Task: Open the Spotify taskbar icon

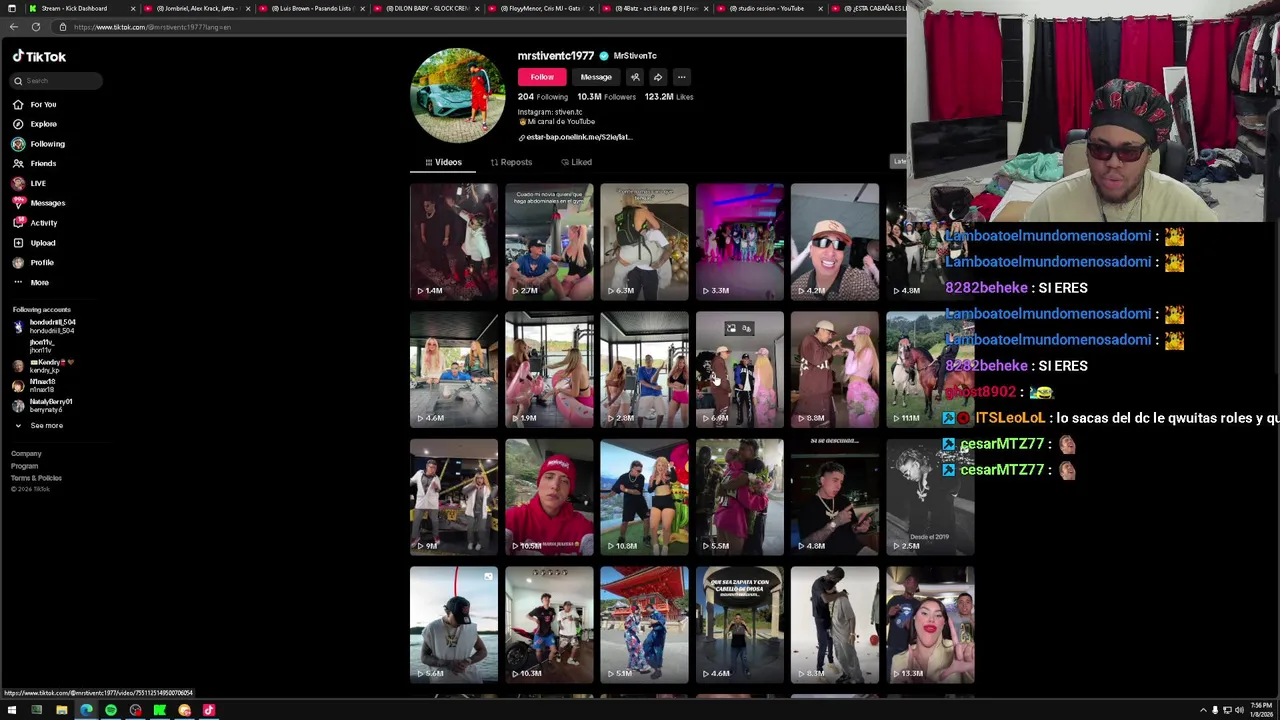Action: [x=111, y=710]
